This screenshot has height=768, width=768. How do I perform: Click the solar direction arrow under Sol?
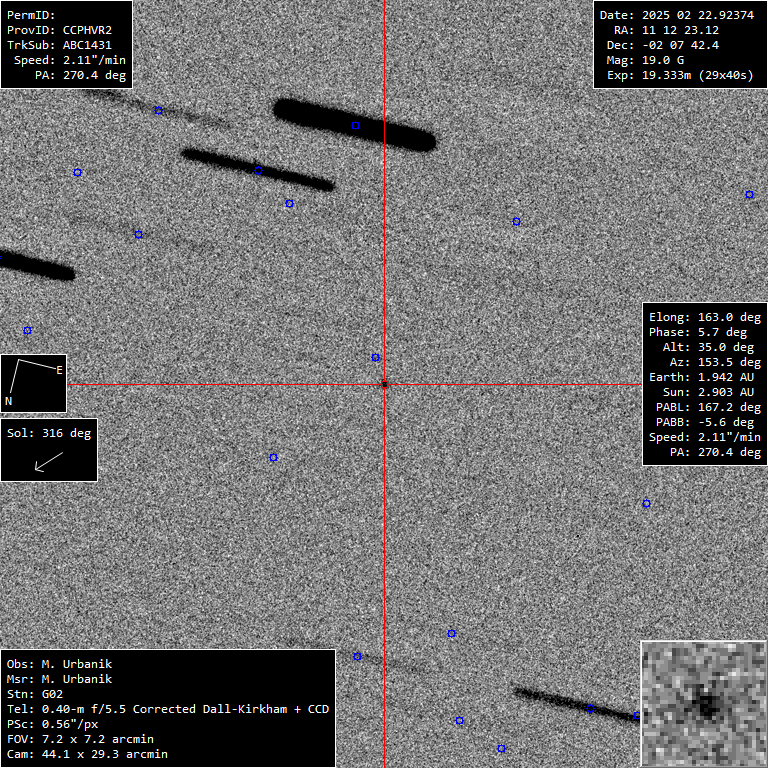[49, 461]
